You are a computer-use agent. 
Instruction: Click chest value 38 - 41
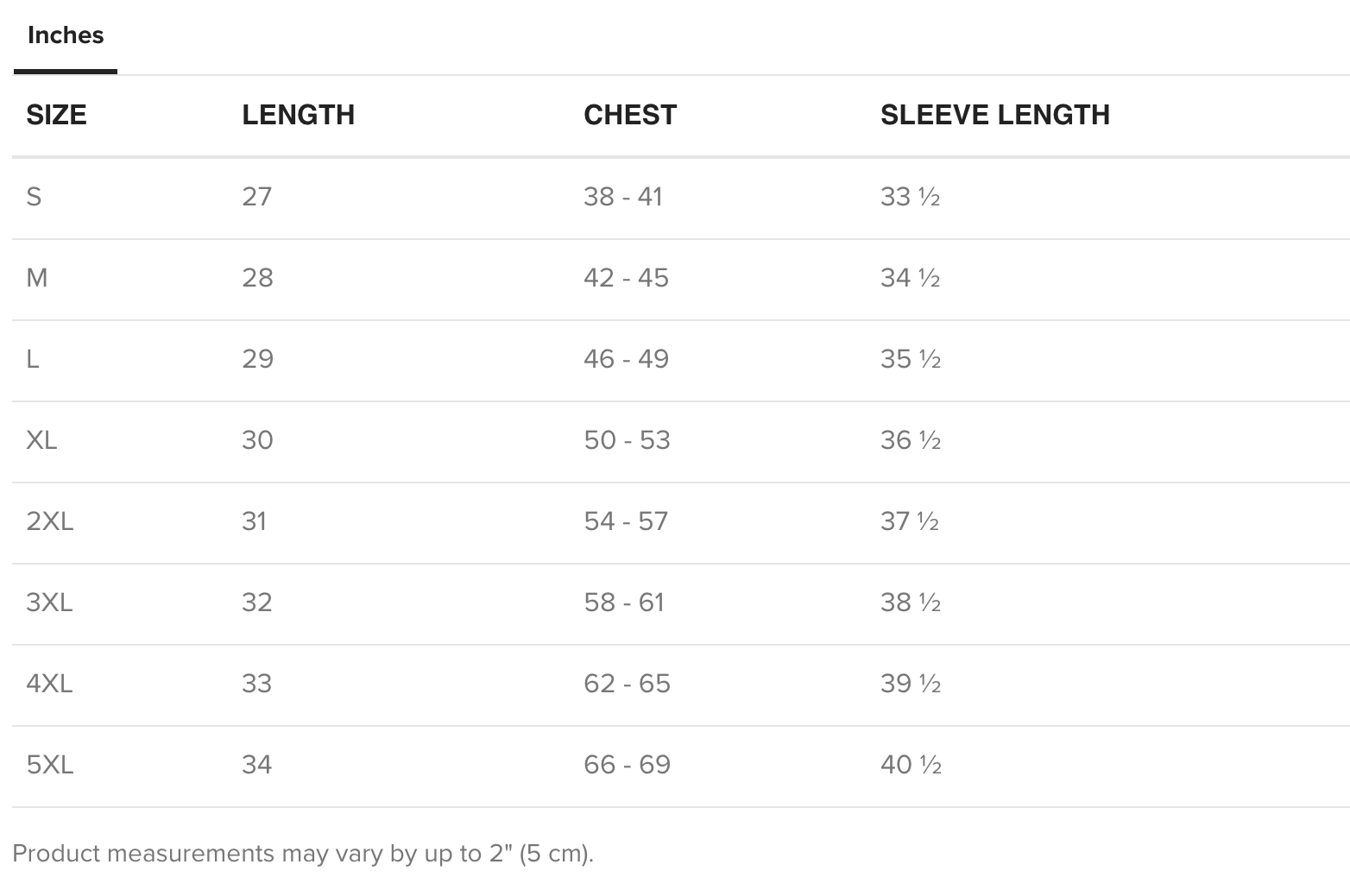pyautogui.click(x=623, y=197)
